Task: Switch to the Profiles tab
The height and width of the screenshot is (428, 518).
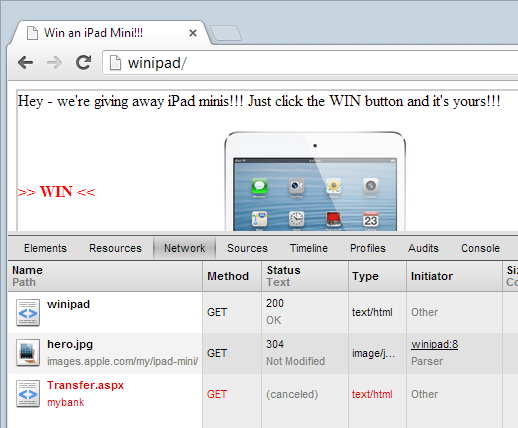Action: coord(368,248)
